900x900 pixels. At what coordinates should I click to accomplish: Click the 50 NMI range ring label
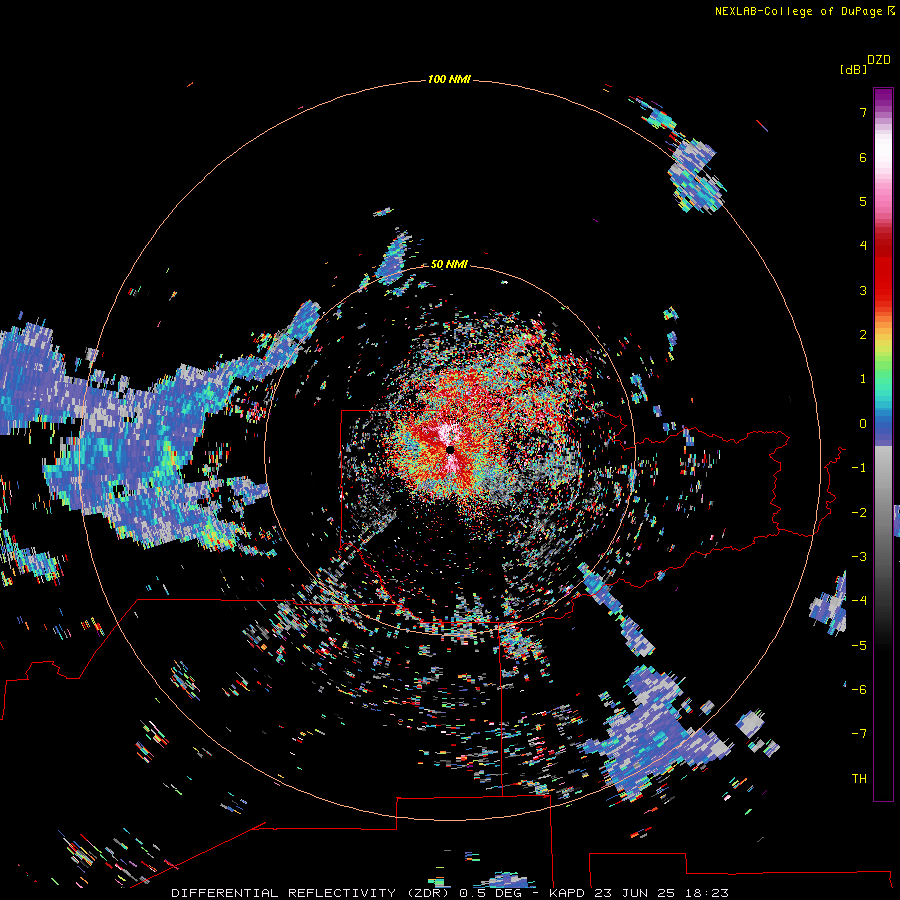(x=449, y=264)
